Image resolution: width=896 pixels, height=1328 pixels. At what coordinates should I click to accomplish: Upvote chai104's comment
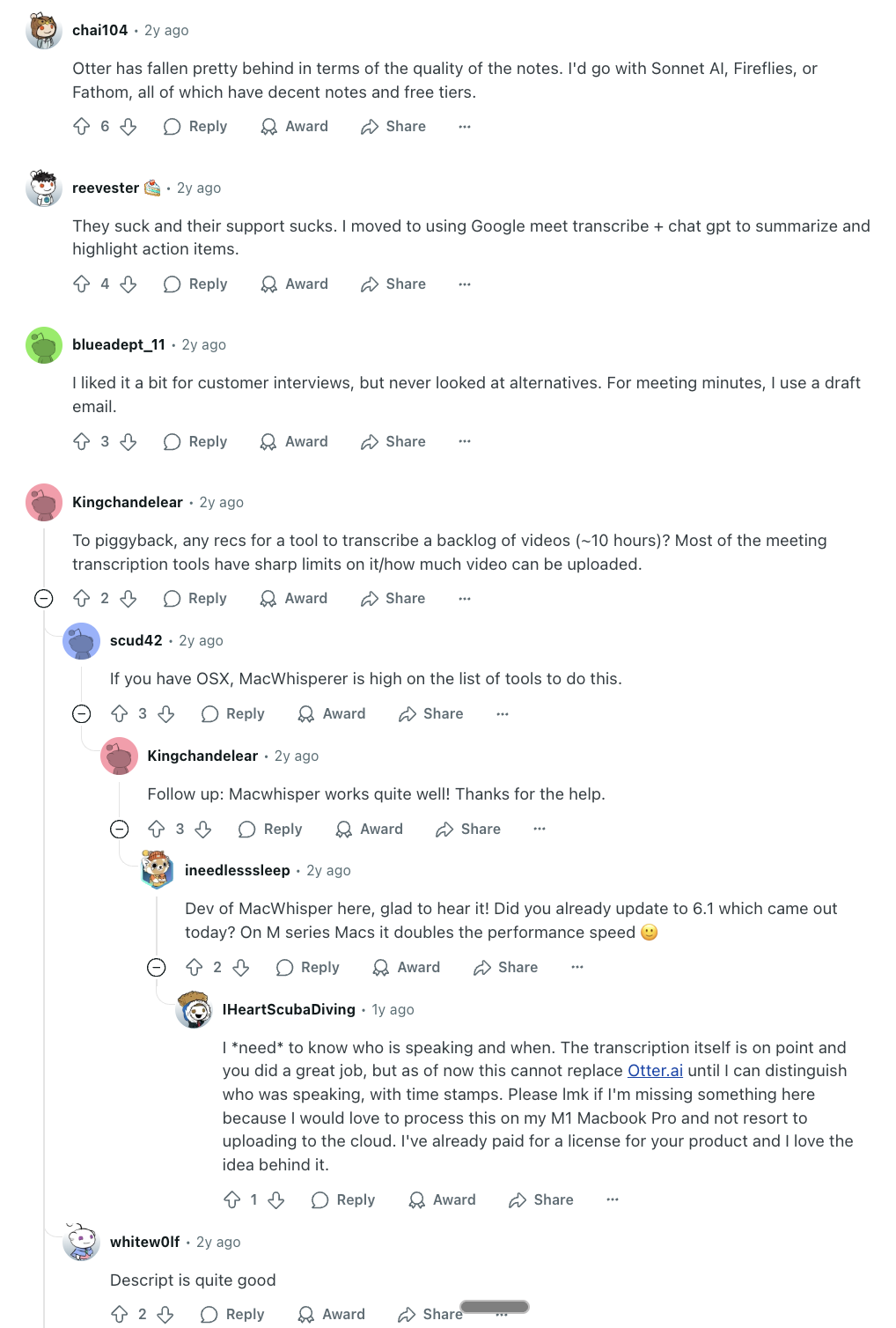point(84,127)
